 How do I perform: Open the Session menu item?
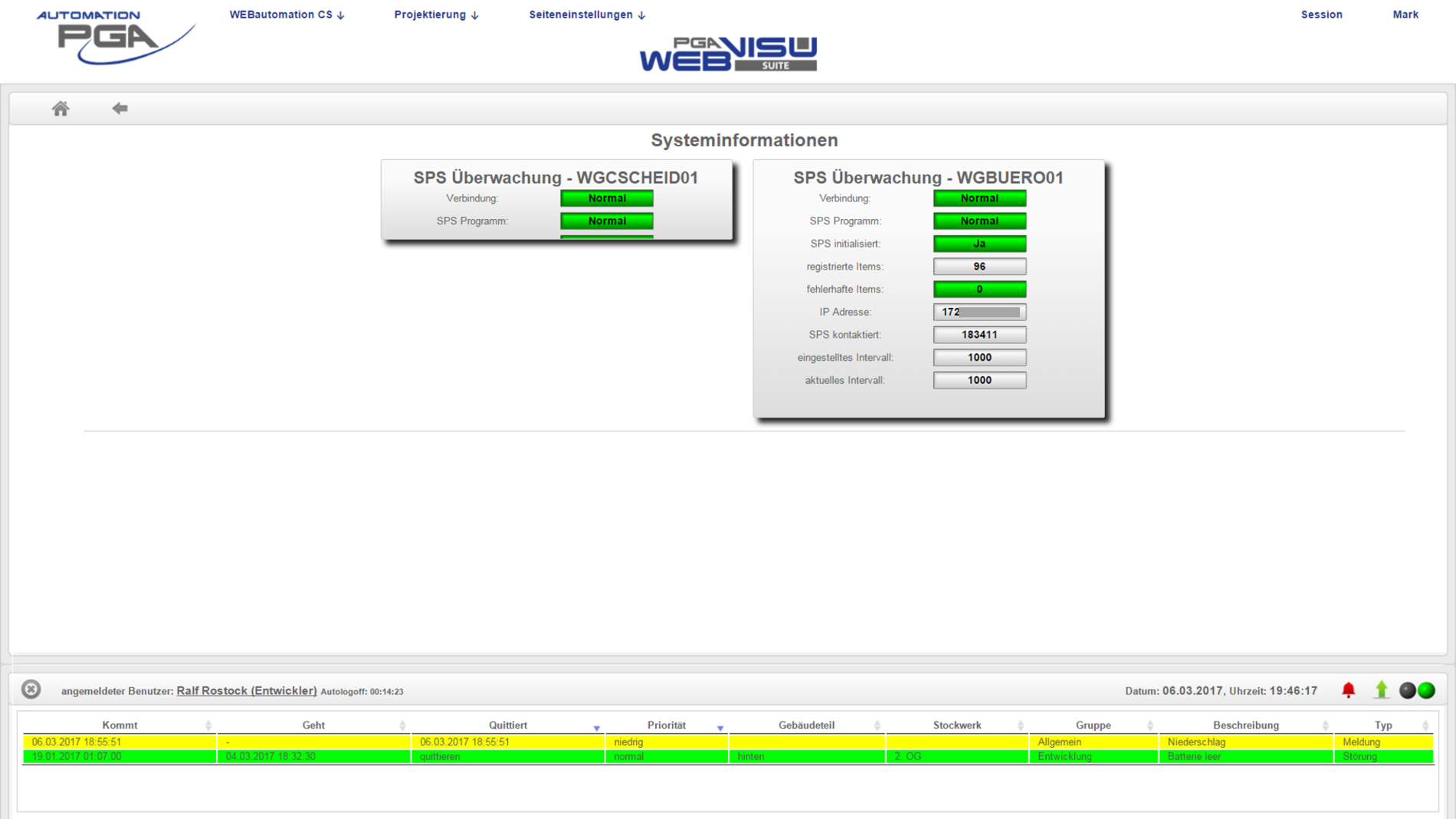1321,15
